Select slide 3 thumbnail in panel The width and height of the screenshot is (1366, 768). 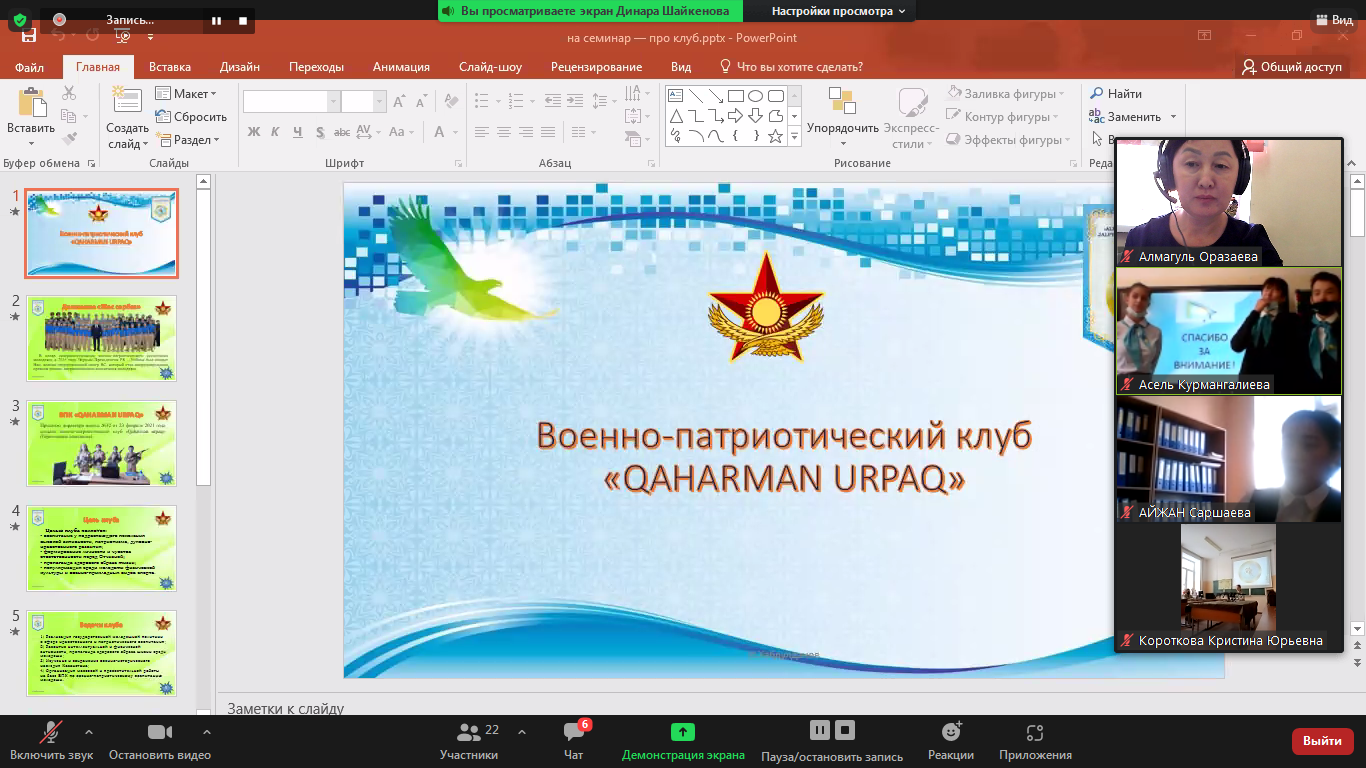tap(101, 443)
